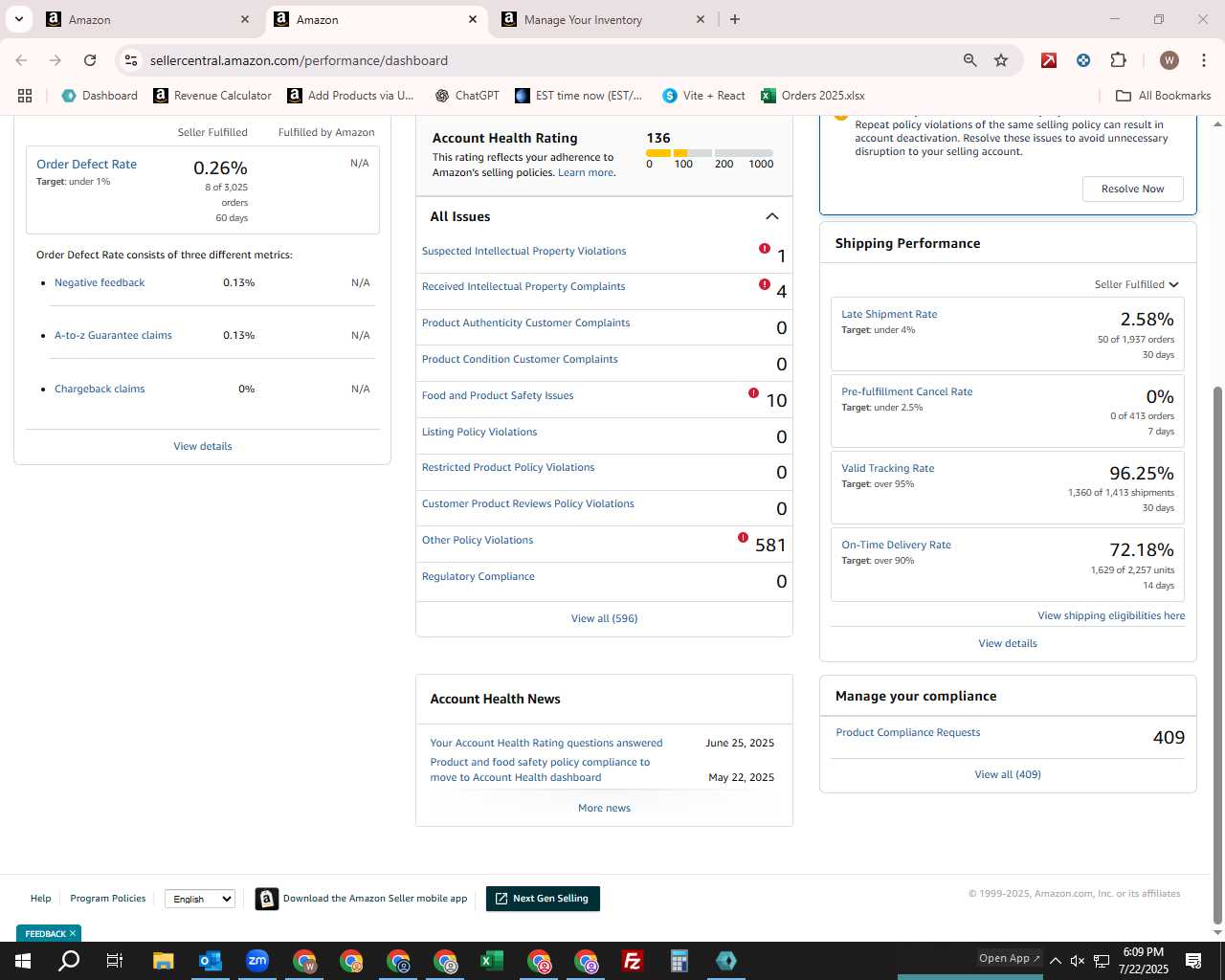The height and width of the screenshot is (980, 1225).
Task: Reload the Seller Central page
Action: click(x=90, y=60)
